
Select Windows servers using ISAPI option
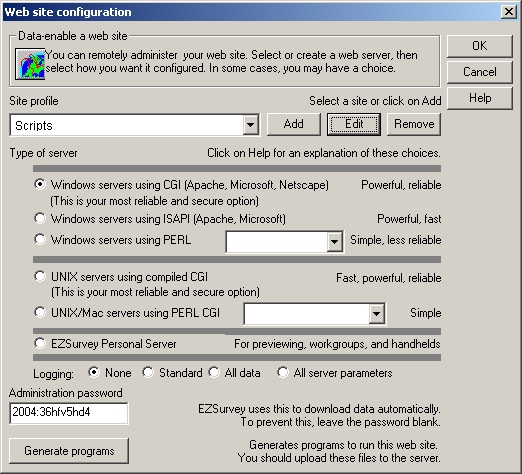40,218
